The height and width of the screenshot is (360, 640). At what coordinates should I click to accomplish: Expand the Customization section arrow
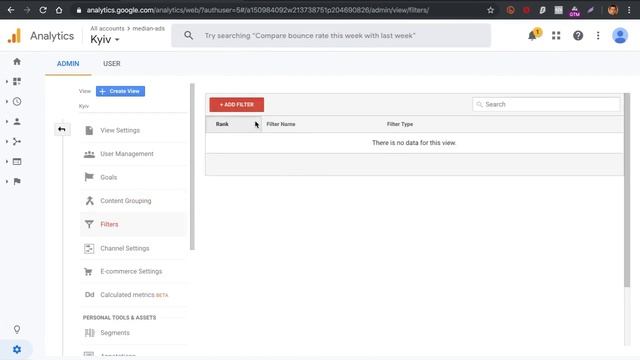point(7,82)
